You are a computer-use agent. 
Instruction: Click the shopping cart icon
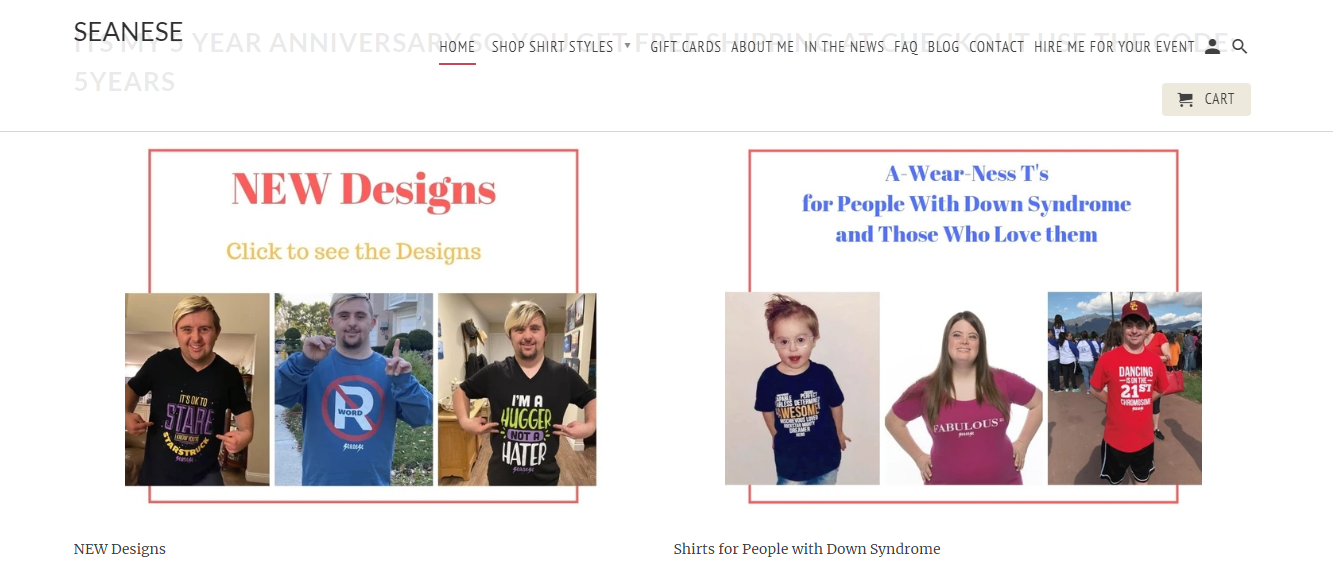[x=1186, y=99]
